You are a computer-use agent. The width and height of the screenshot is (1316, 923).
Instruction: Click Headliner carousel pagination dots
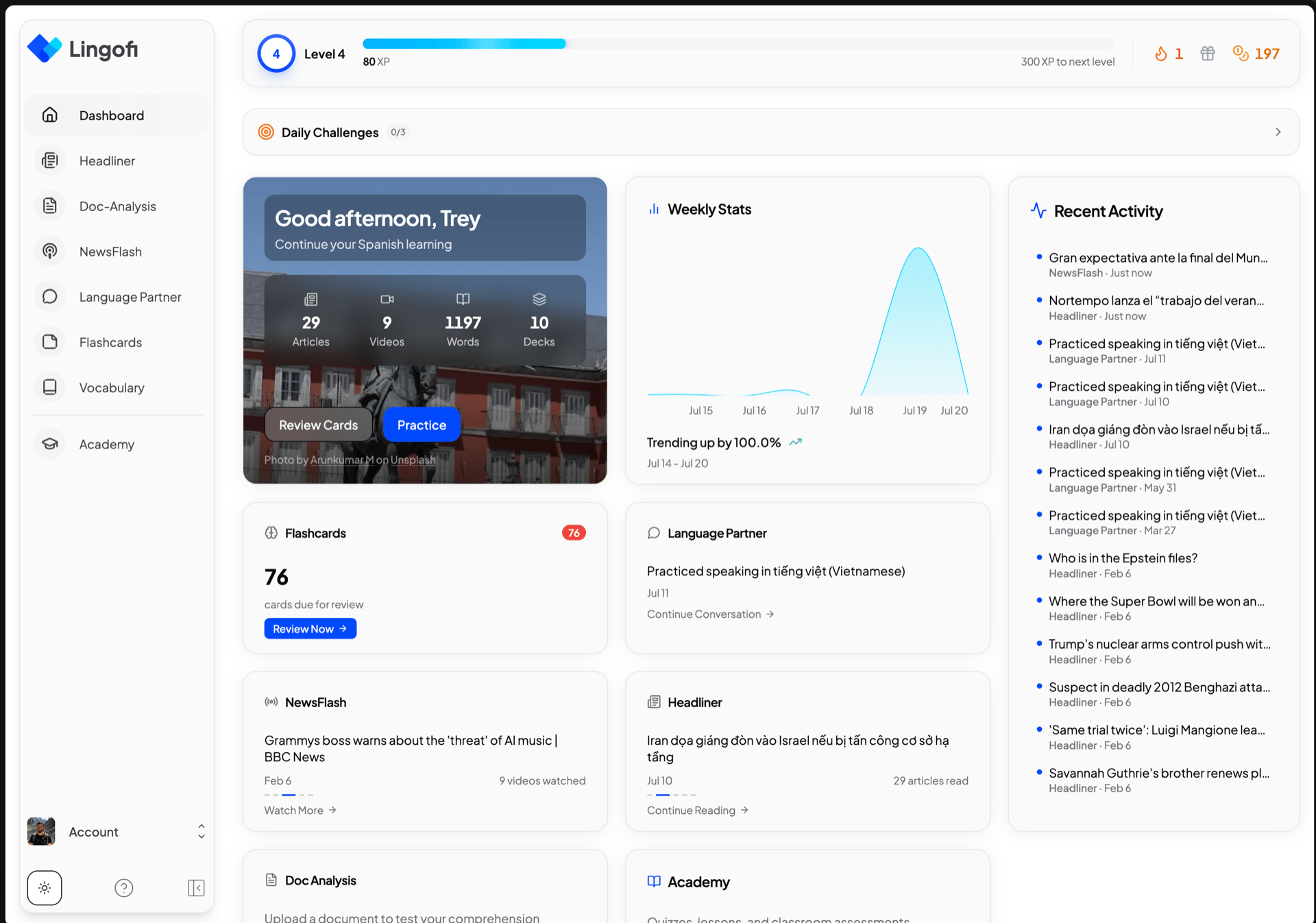pos(671,795)
